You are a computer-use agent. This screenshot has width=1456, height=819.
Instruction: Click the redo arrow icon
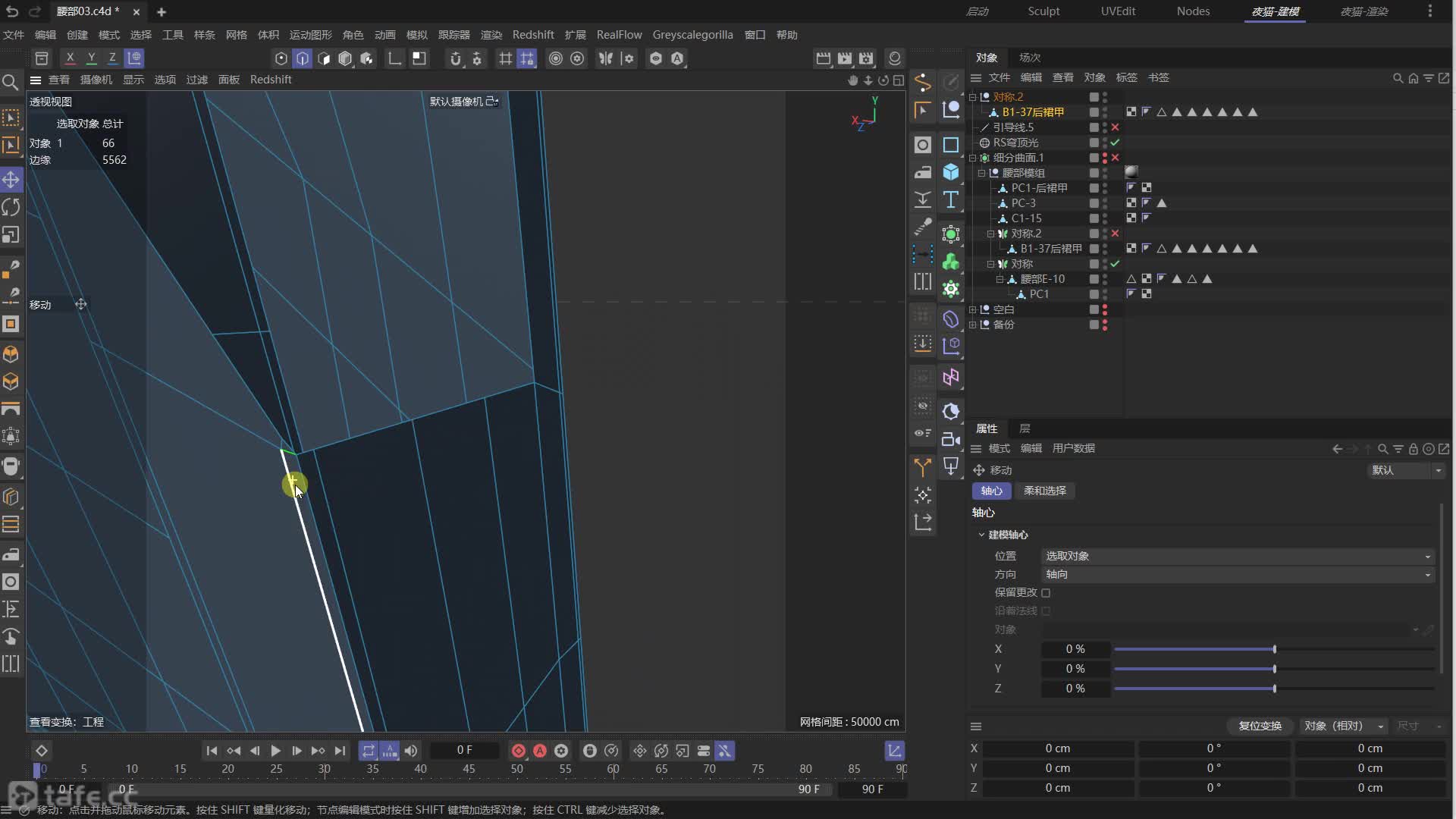click(x=35, y=11)
